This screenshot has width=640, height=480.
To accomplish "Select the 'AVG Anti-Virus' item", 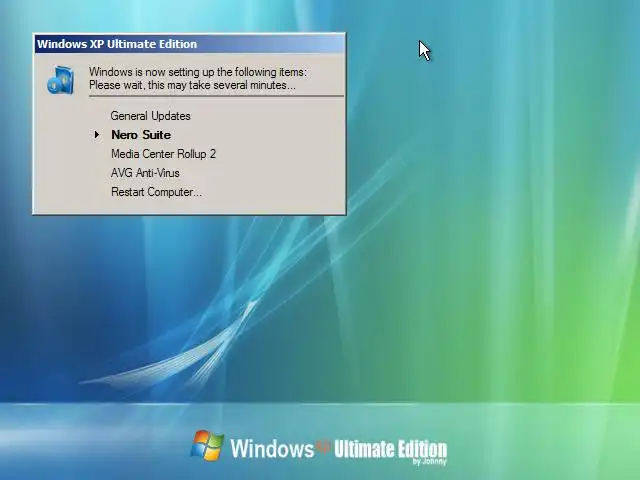I will point(145,173).
